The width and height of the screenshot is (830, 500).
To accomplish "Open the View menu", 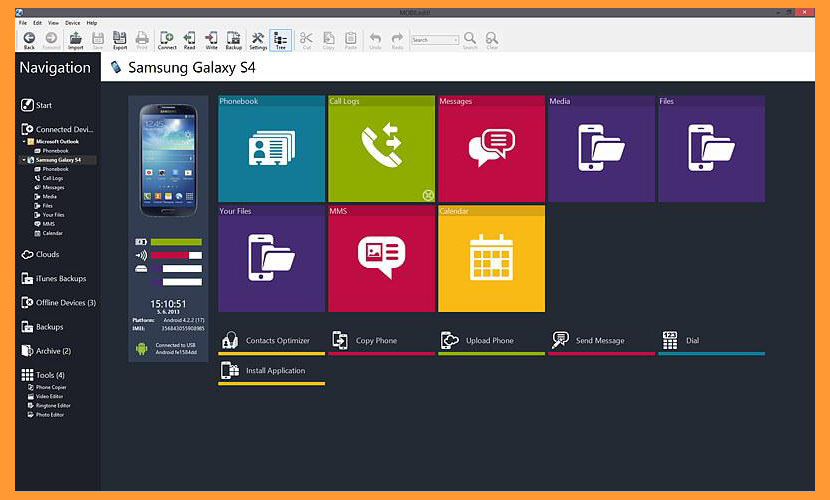I will click(53, 23).
